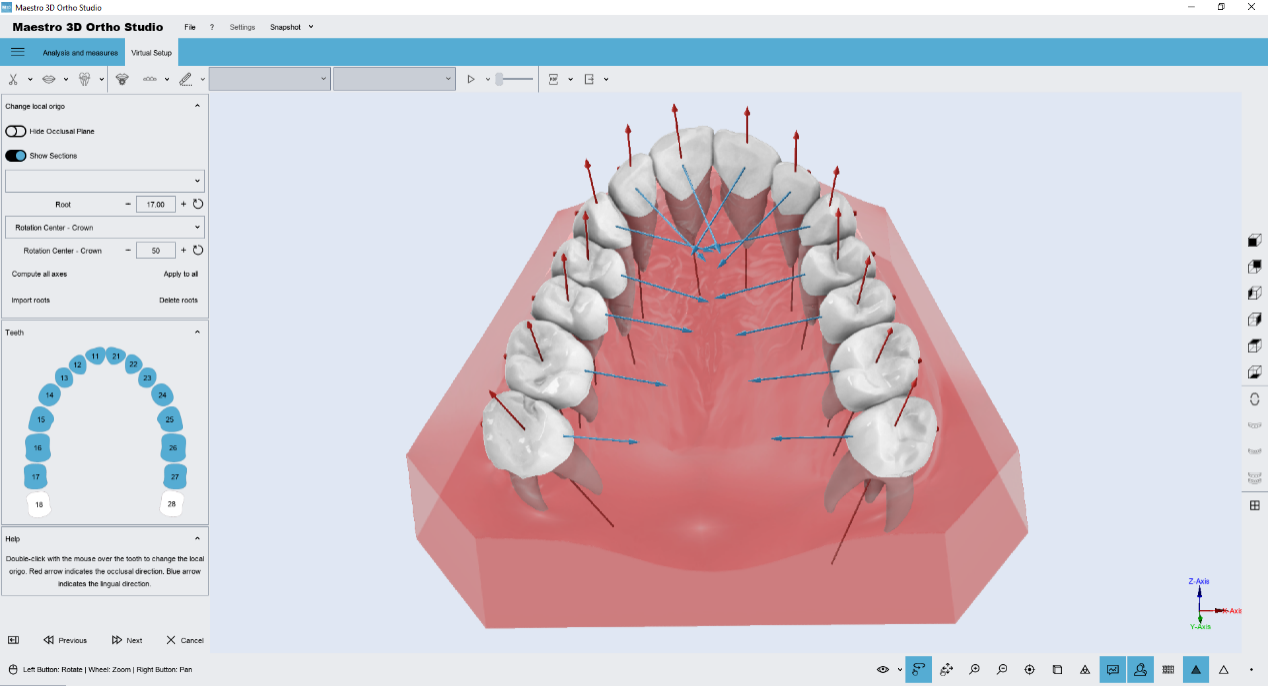Screen dimensions: 1268x686
Task: Select the scissors cut tool
Action: click(x=13, y=79)
